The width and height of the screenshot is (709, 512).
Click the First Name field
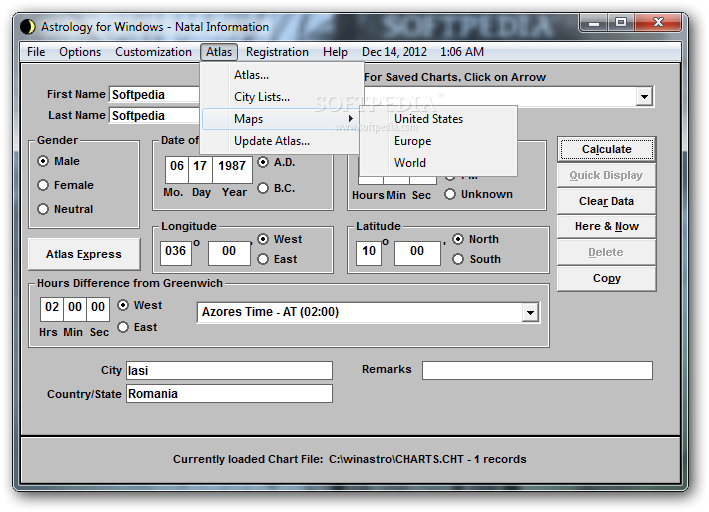pyautogui.click(x=154, y=95)
